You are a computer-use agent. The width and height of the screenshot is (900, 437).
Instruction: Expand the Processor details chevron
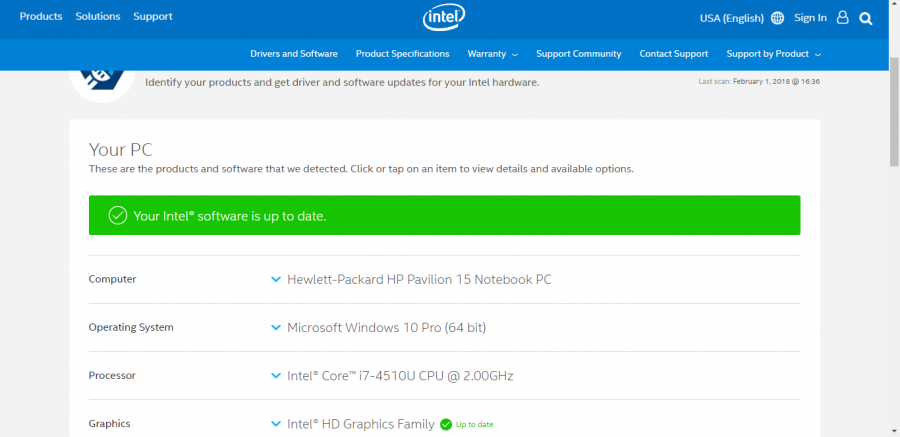click(x=276, y=375)
